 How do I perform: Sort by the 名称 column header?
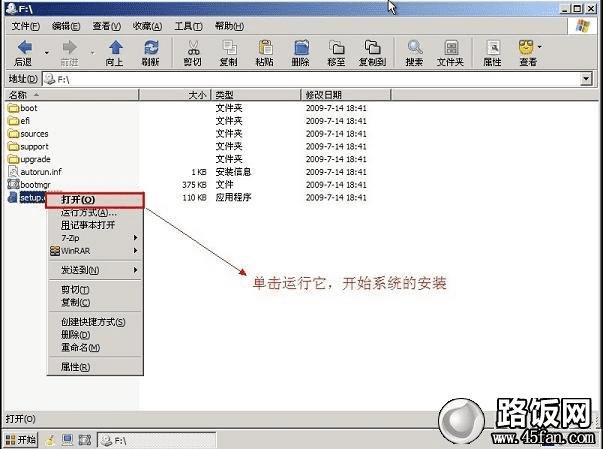click(x=72, y=95)
